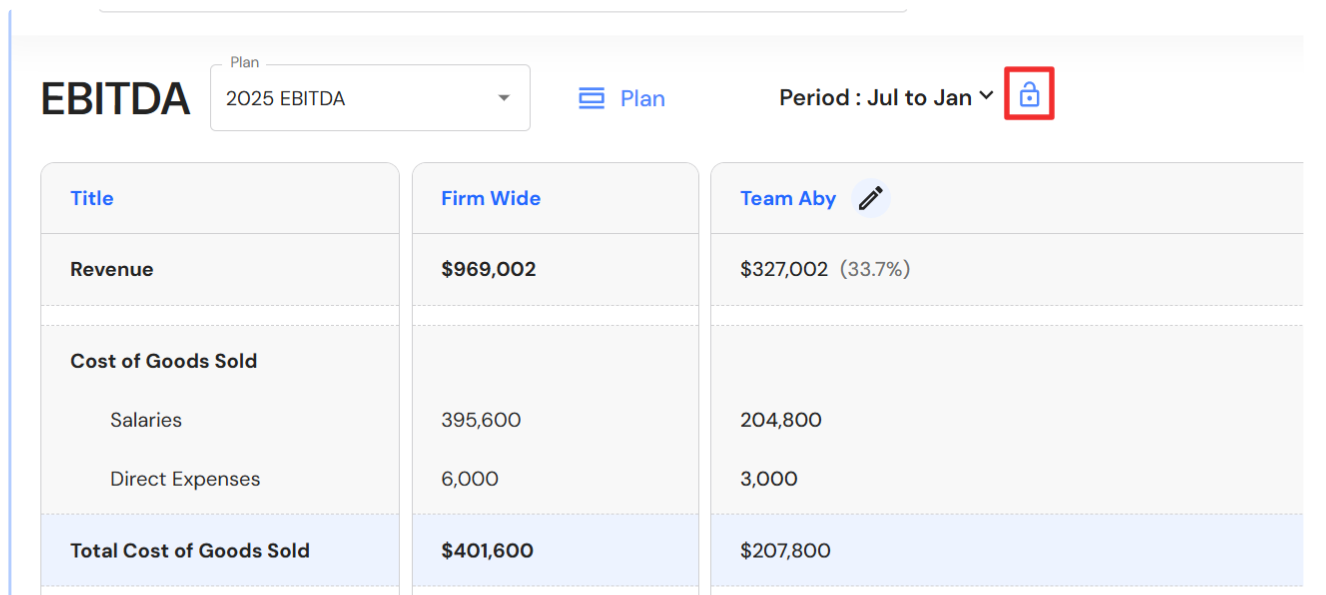Image resolution: width=1326 pixels, height=595 pixels.
Task: Click the pencil edit icon for Team Aby
Action: (x=871, y=198)
